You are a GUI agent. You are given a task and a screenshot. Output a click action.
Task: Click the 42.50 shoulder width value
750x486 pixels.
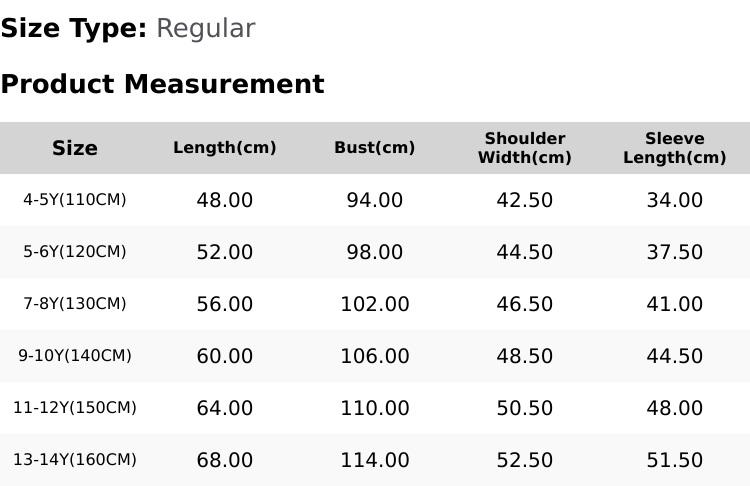pyautogui.click(x=525, y=200)
